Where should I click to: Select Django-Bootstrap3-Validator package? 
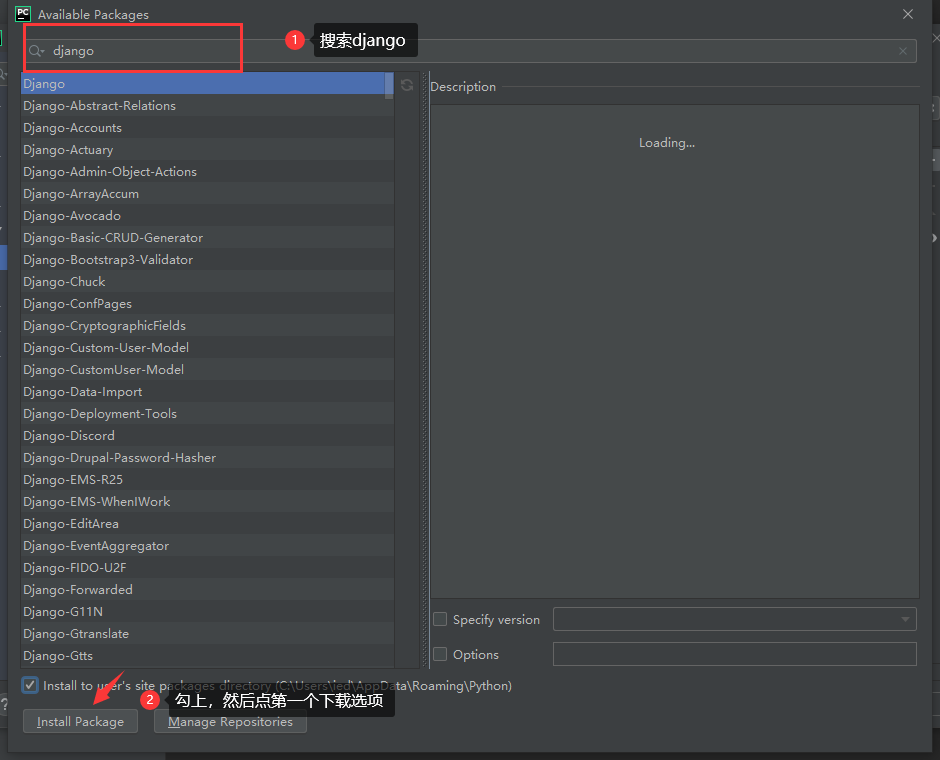[x=207, y=260]
